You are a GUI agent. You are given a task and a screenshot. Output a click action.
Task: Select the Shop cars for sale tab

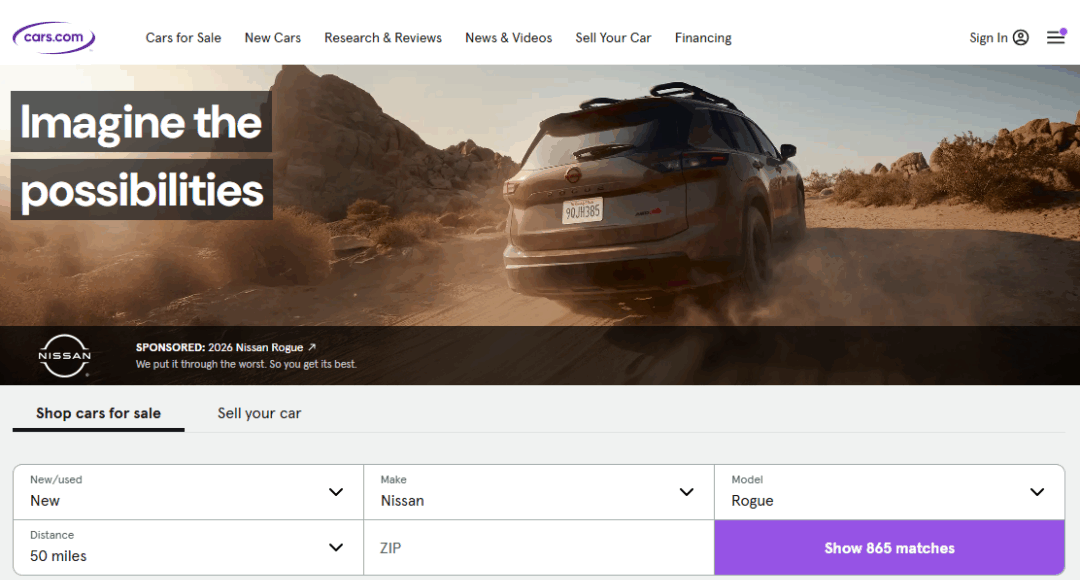tap(98, 413)
